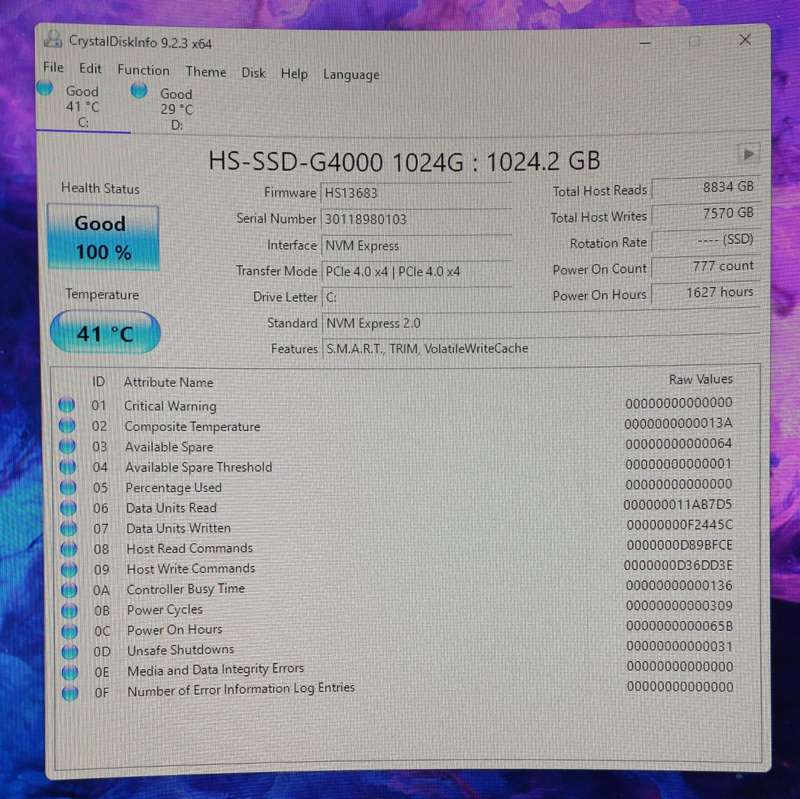800x799 pixels.
Task: Click the status icon for Host Read Commands
Action: pos(69,549)
